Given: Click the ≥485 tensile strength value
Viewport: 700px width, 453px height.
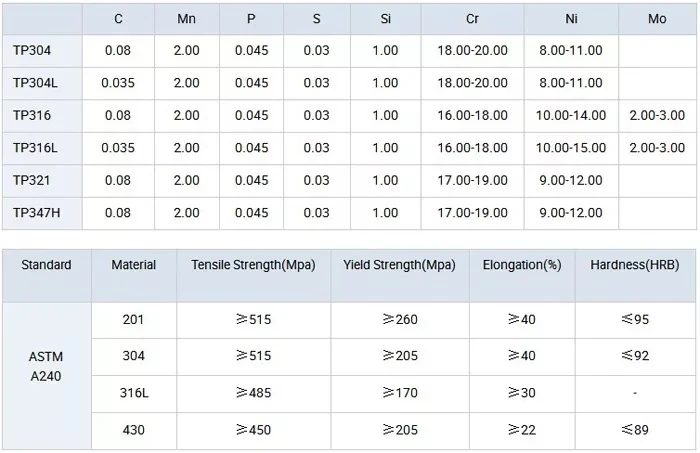Looking at the screenshot, I should [x=253, y=393].
